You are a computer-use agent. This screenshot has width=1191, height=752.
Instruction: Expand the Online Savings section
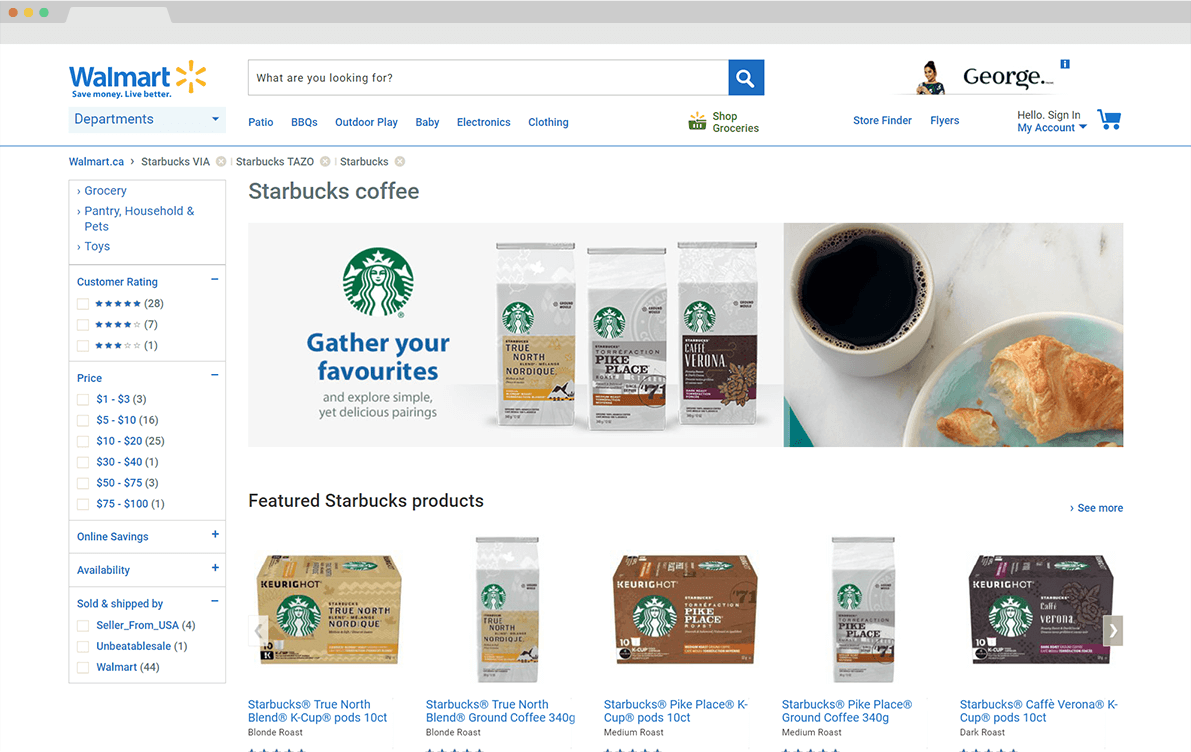coord(215,535)
